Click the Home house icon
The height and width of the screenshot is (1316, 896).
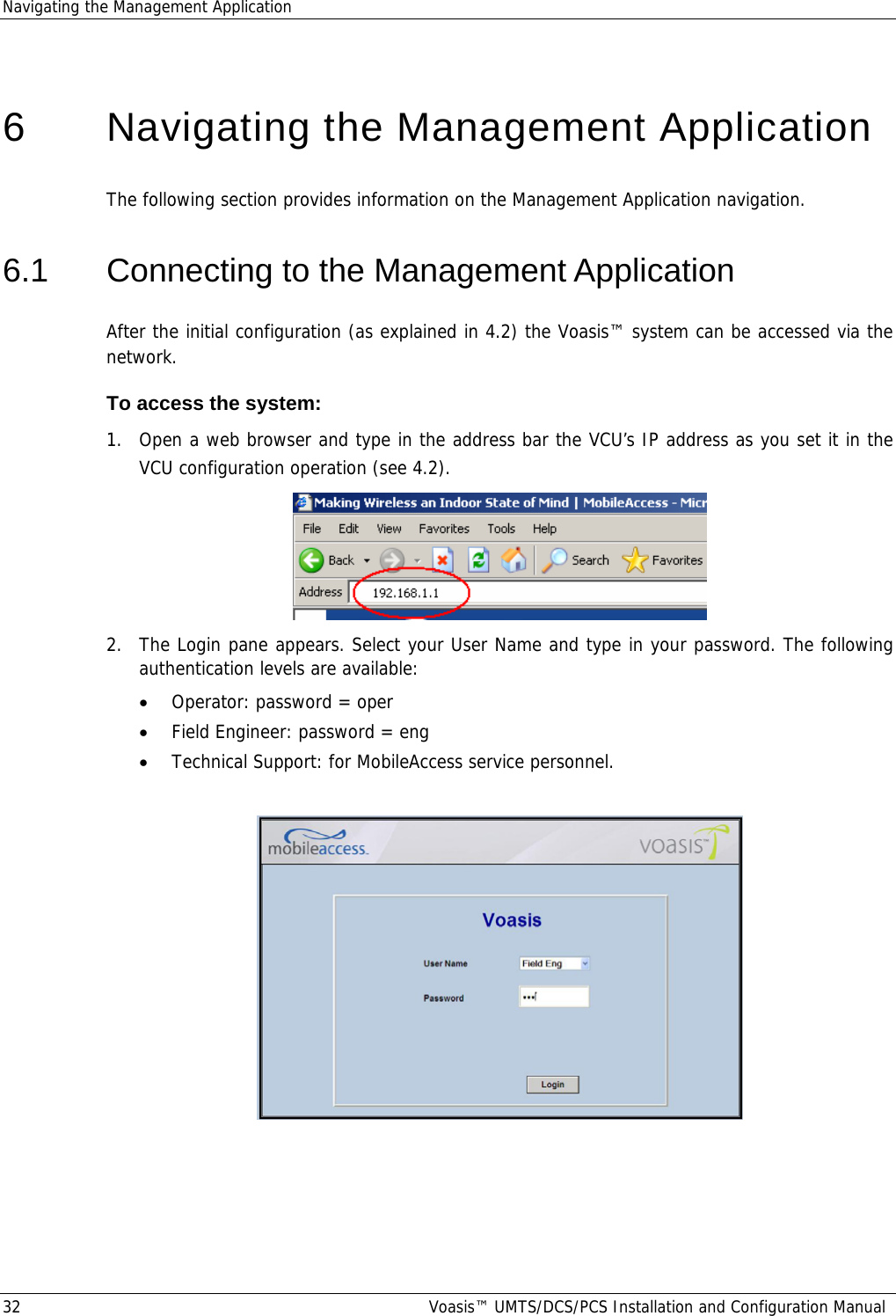click(514, 560)
